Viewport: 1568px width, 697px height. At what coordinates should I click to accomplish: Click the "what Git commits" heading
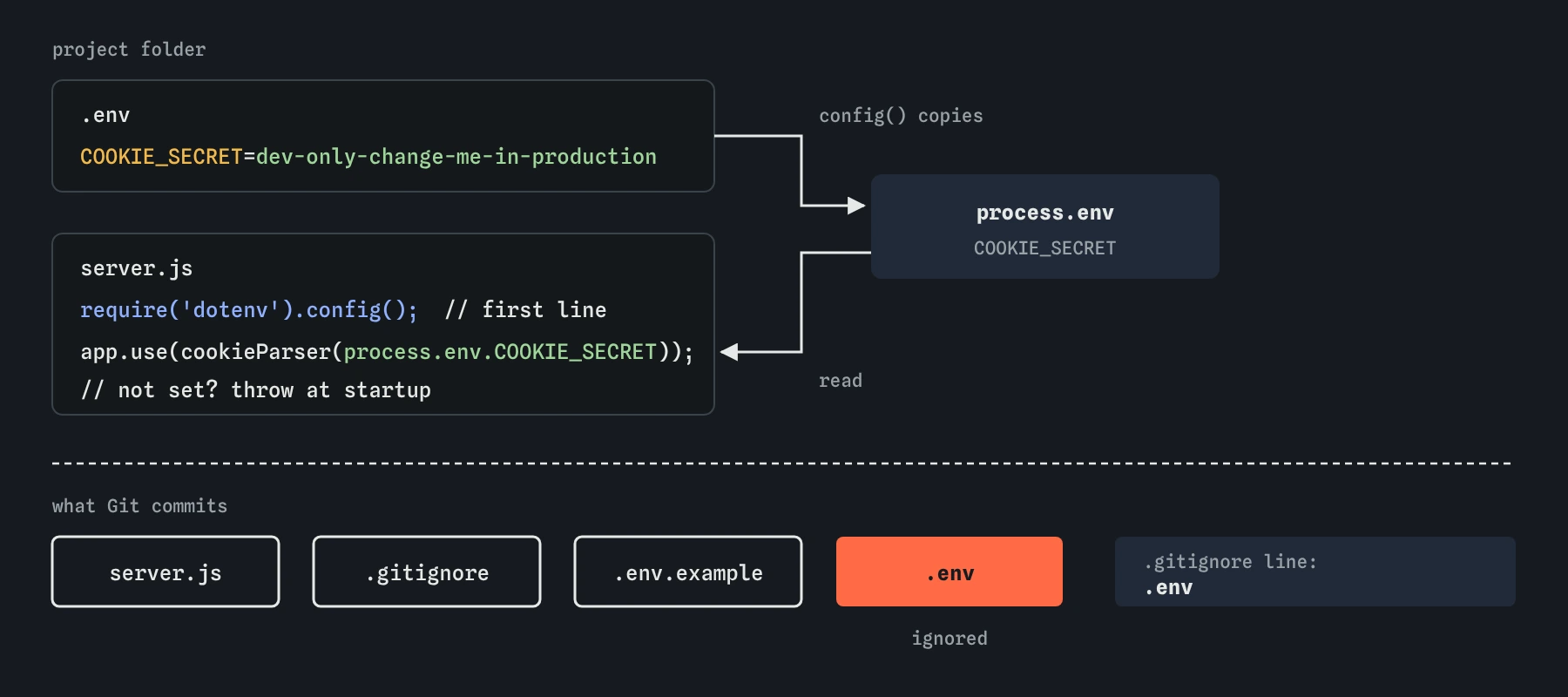(x=139, y=506)
